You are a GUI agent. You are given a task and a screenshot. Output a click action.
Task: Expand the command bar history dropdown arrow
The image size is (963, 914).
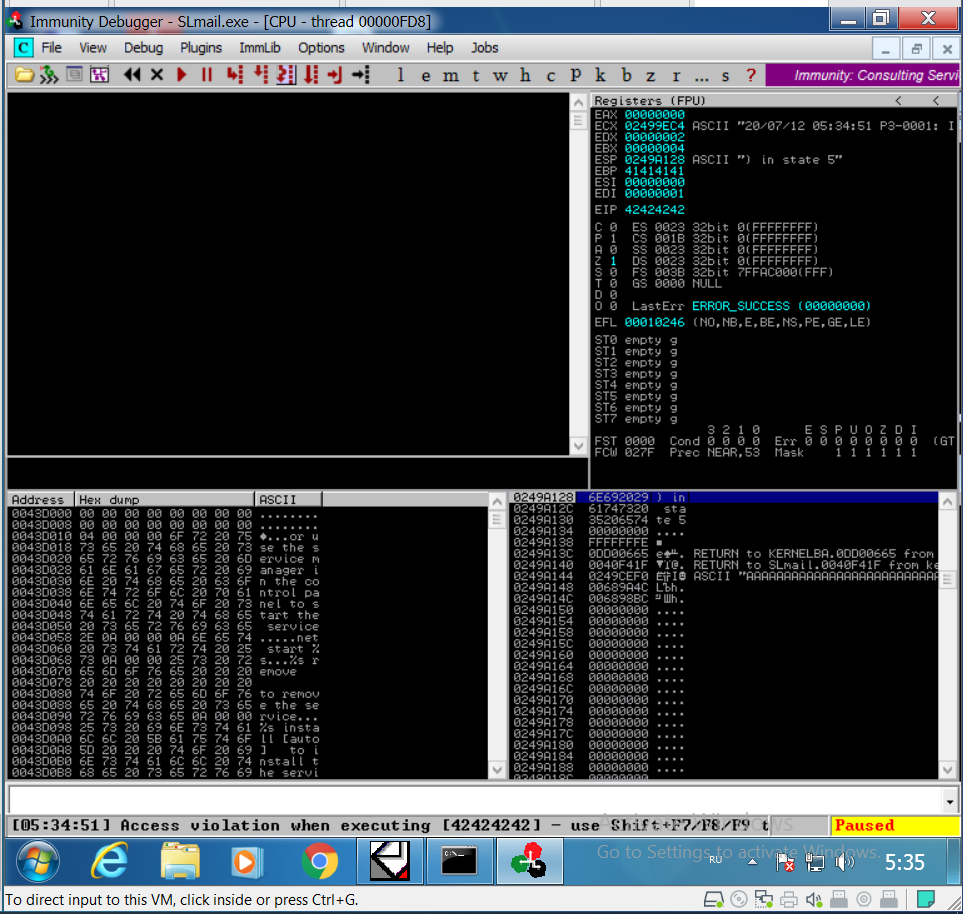pos(949,801)
